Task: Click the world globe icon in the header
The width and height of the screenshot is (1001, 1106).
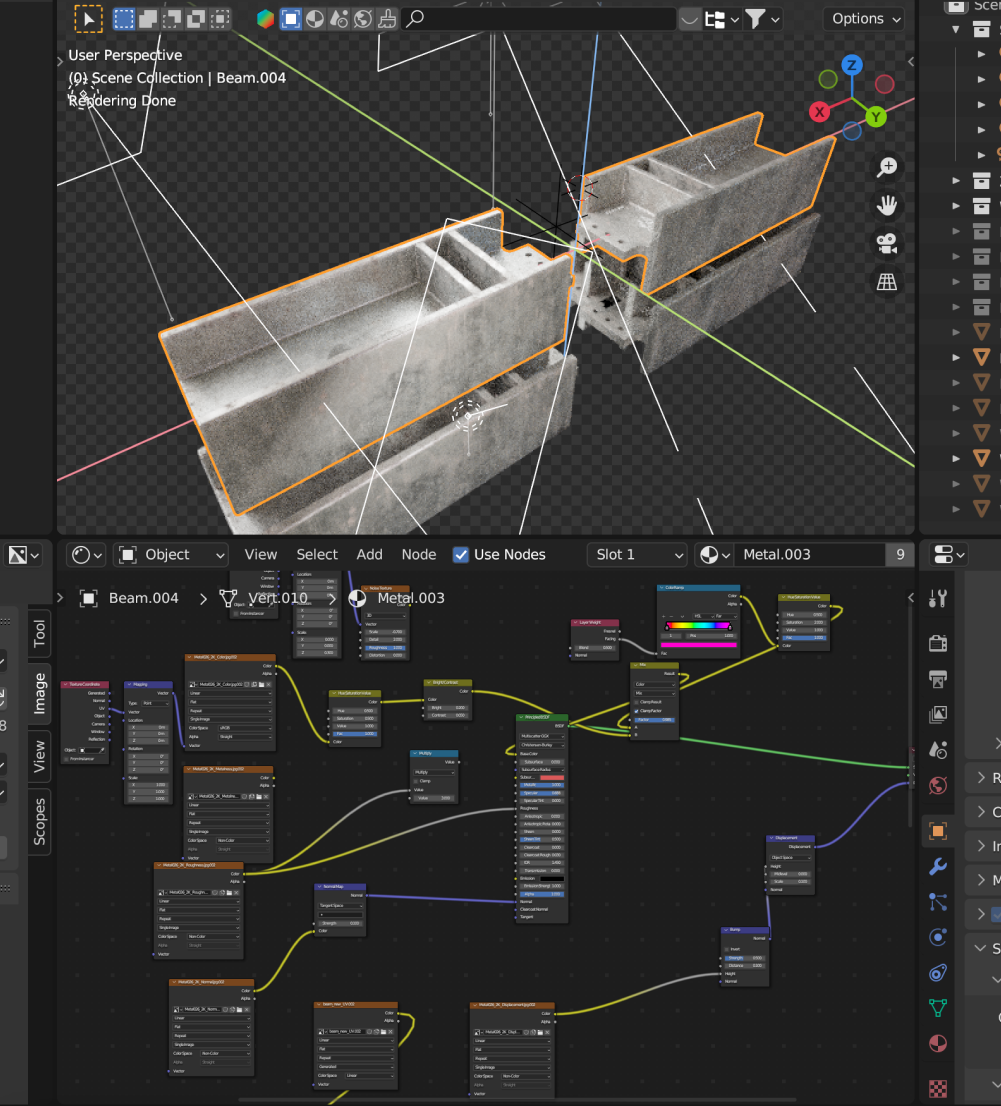Action: 363,19
